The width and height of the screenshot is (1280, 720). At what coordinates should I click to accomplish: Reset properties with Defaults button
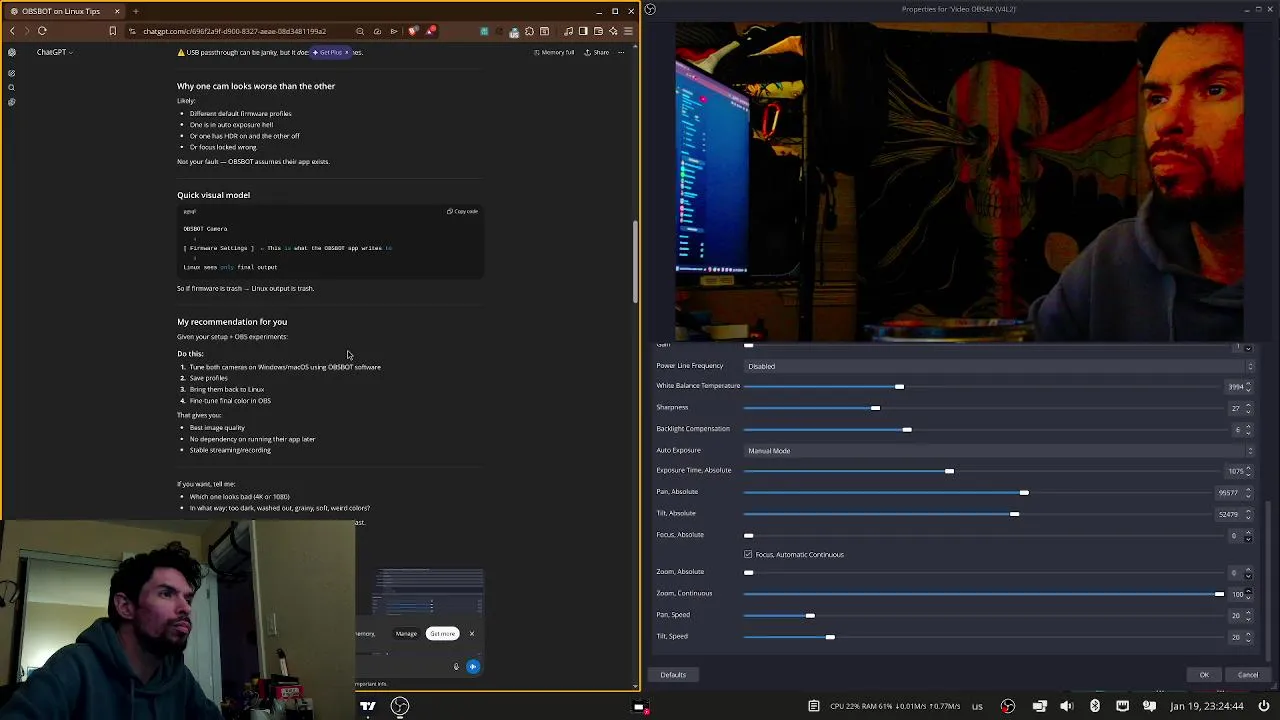[673, 675]
